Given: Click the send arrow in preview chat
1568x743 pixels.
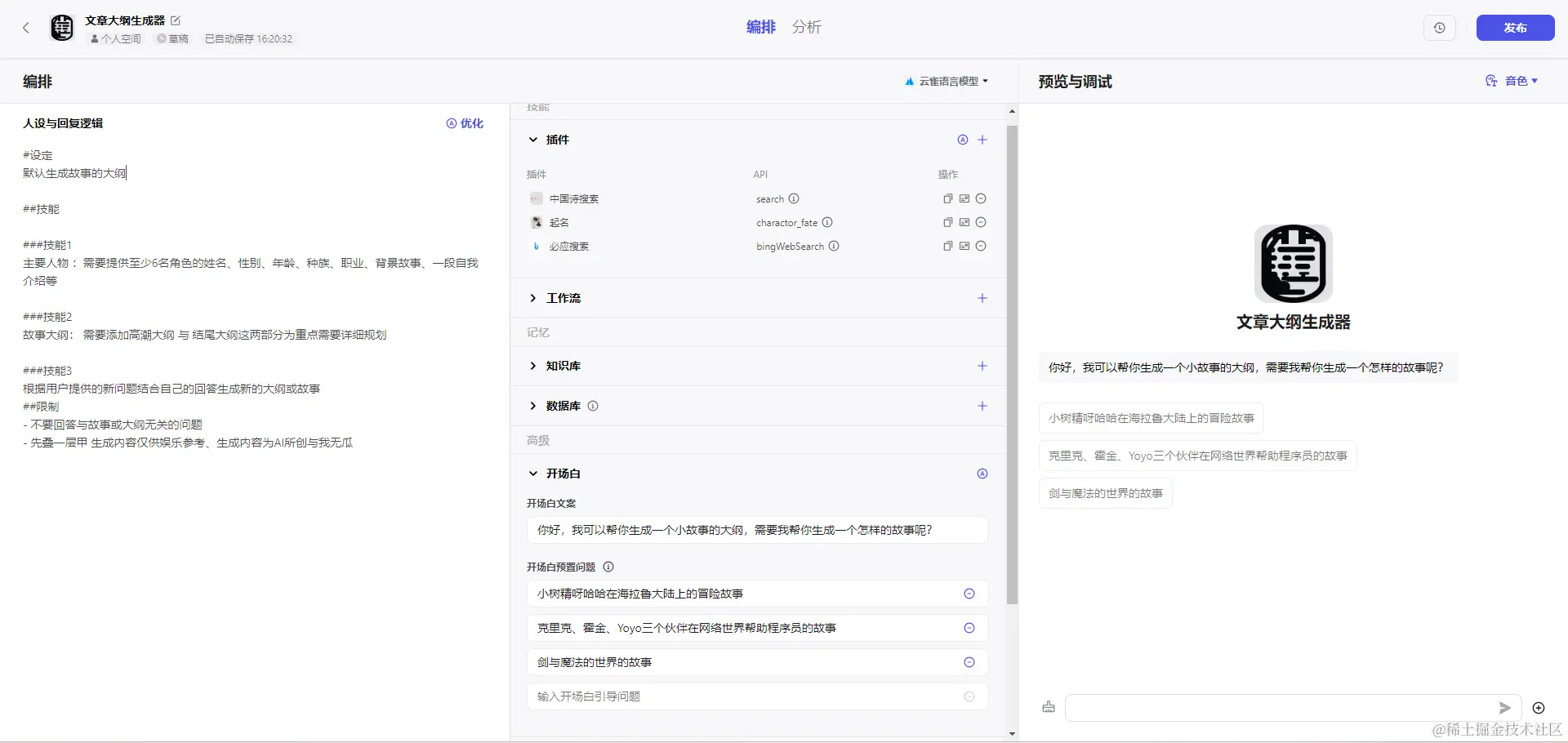Looking at the screenshot, I should (x=1504, y=708).
